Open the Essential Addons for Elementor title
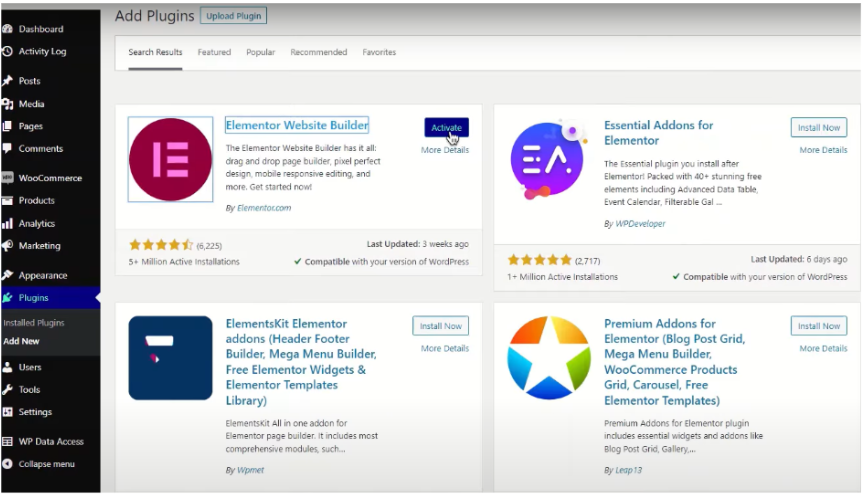Image resolution: width=862 pixels, height=494 pixels. 659,133
